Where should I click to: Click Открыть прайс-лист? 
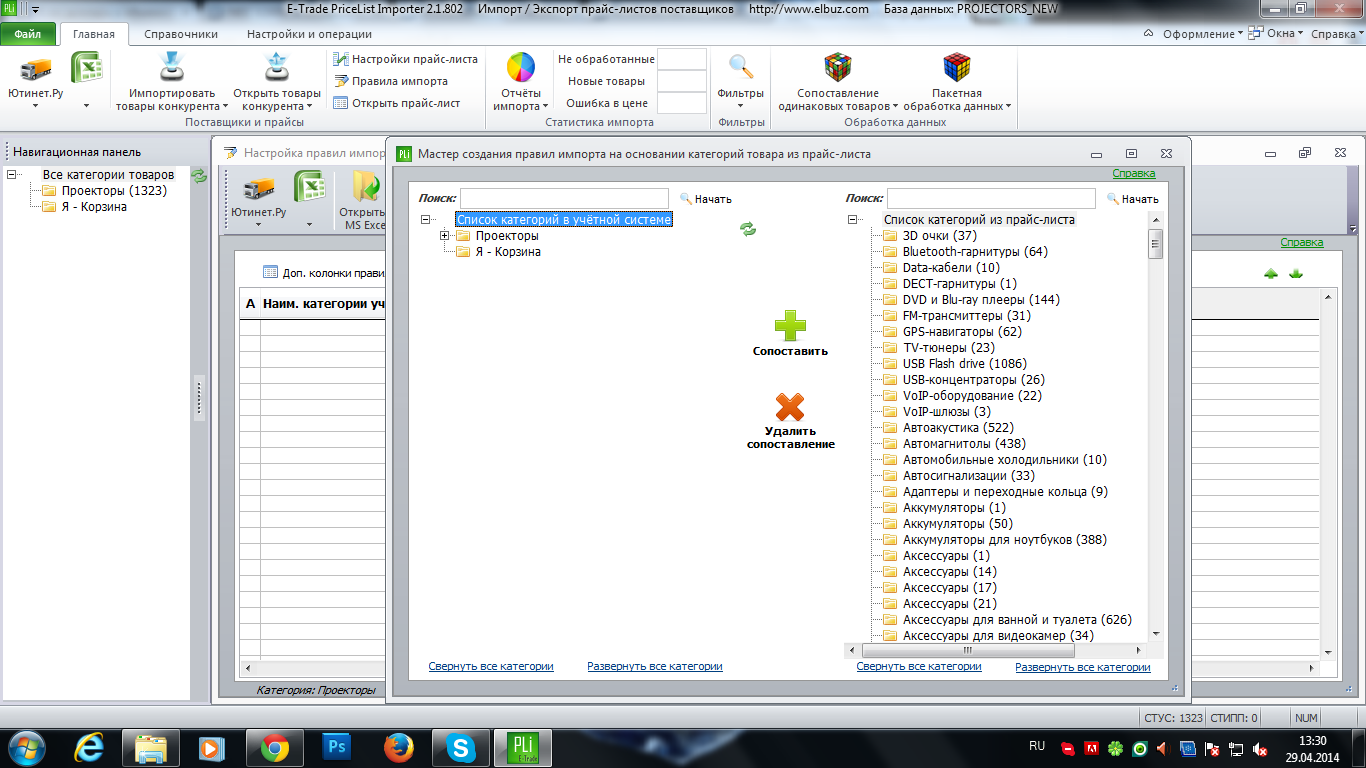click(x=397, y=103)
